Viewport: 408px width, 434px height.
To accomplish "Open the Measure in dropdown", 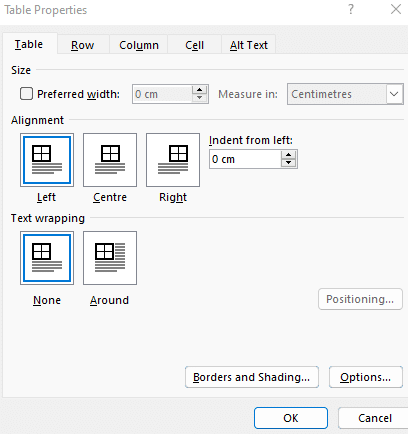I will click(x=345, y=94).
